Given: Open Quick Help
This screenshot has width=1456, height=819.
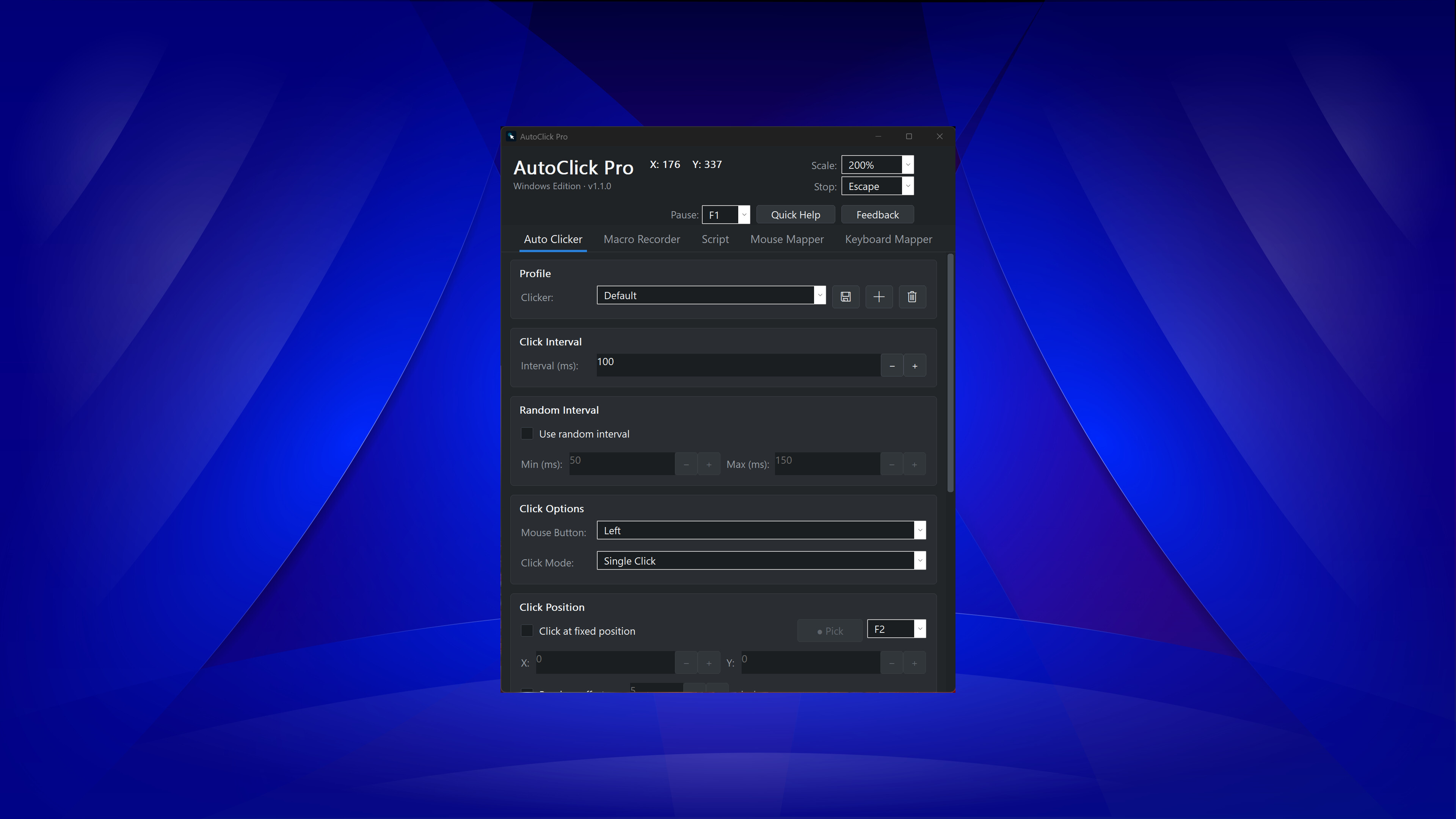Looking at the screenshot, I should (x=795, y=215).
